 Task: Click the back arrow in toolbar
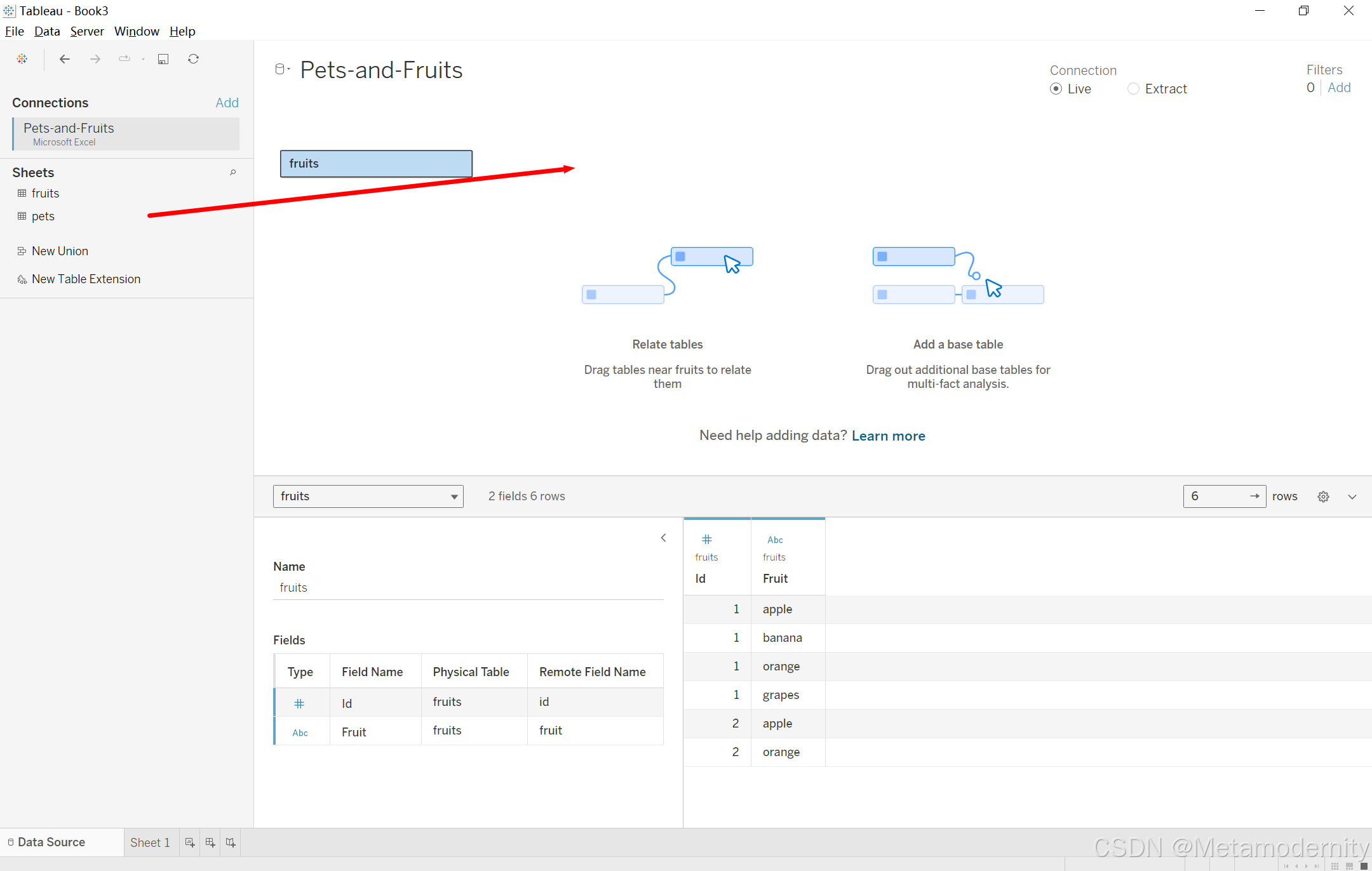[x=64, y=59]
